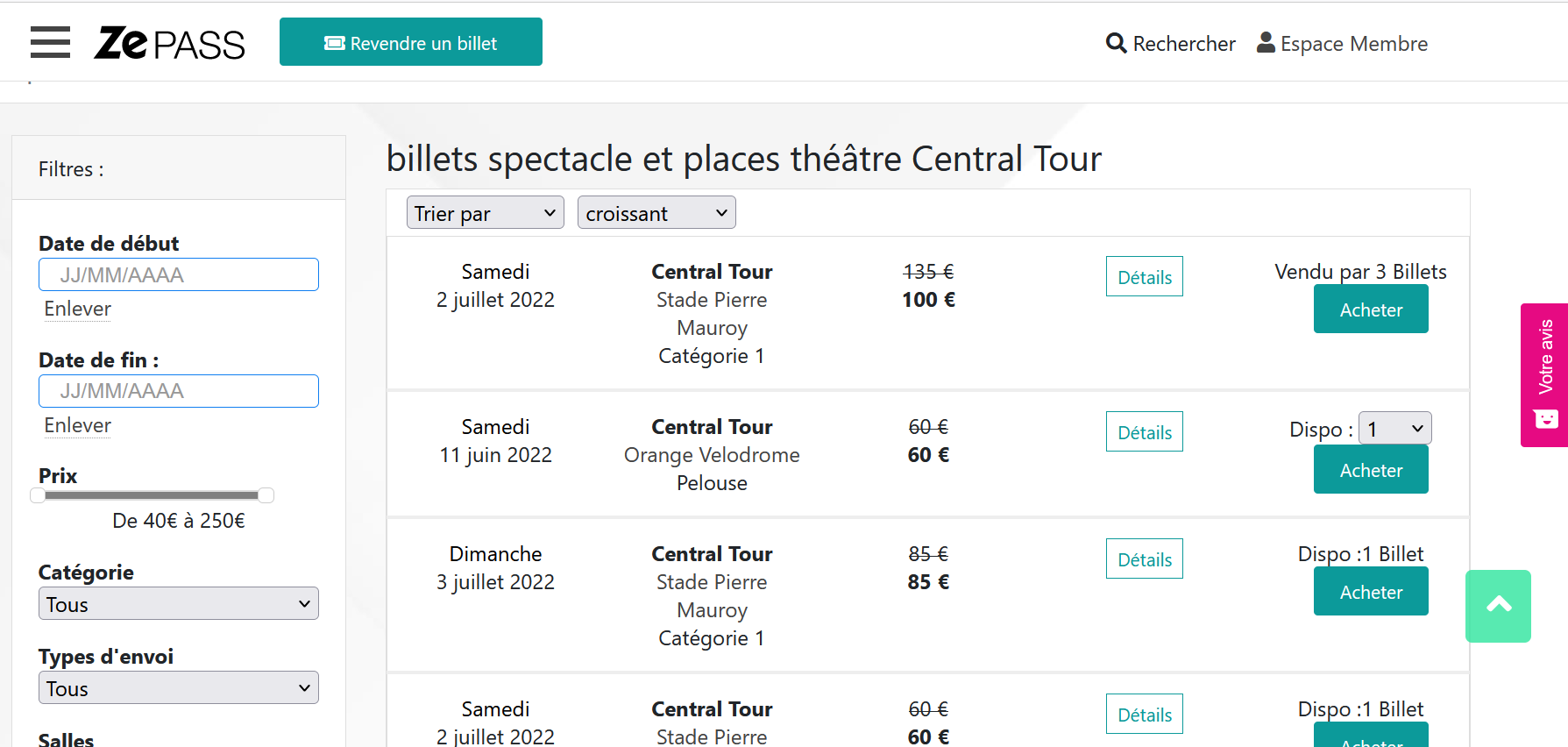Viewport: 1568px width, 747px height.
Task: Click Acheter for the 100 € ticket
Action: click(x=1371, y=309)
